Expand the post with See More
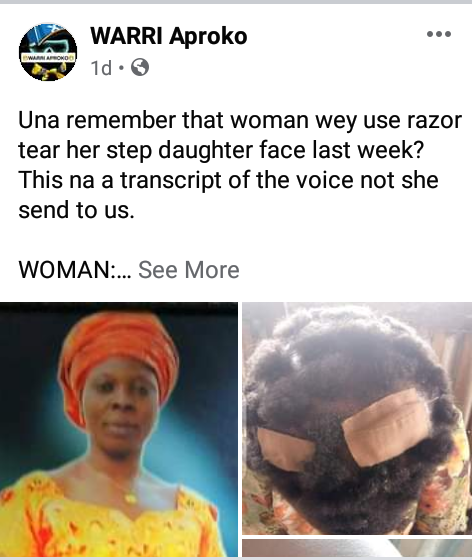Viewport: 472px width, 560px height. coord(189,270)
